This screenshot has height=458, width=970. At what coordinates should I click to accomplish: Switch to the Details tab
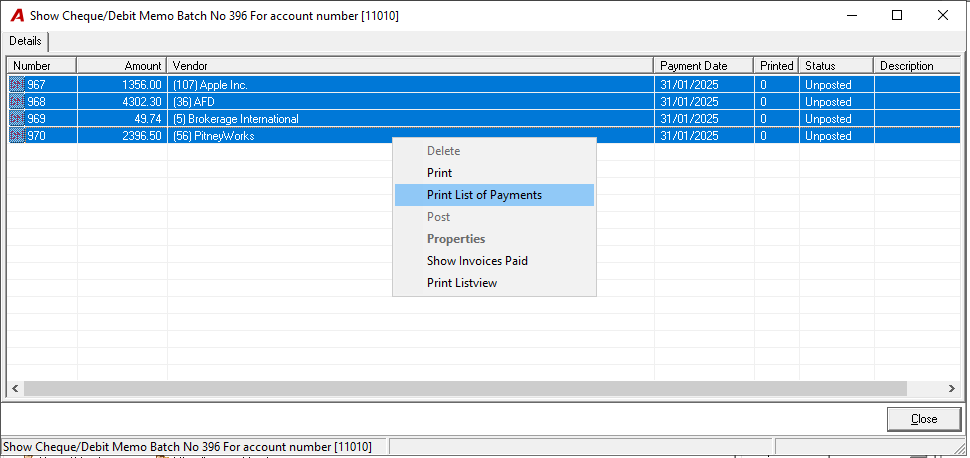[x=25, y=41]
